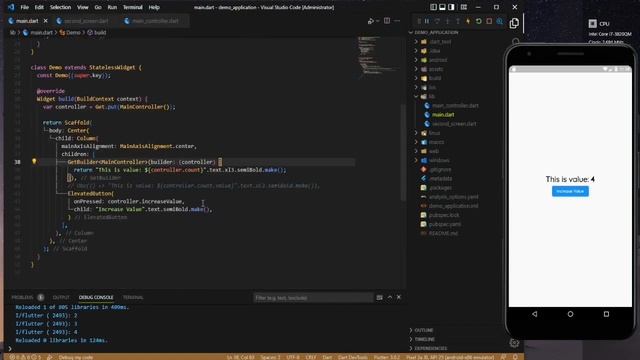Open the Edit menu
Viewport: 640px width, 360px height.
click(39, 7)
